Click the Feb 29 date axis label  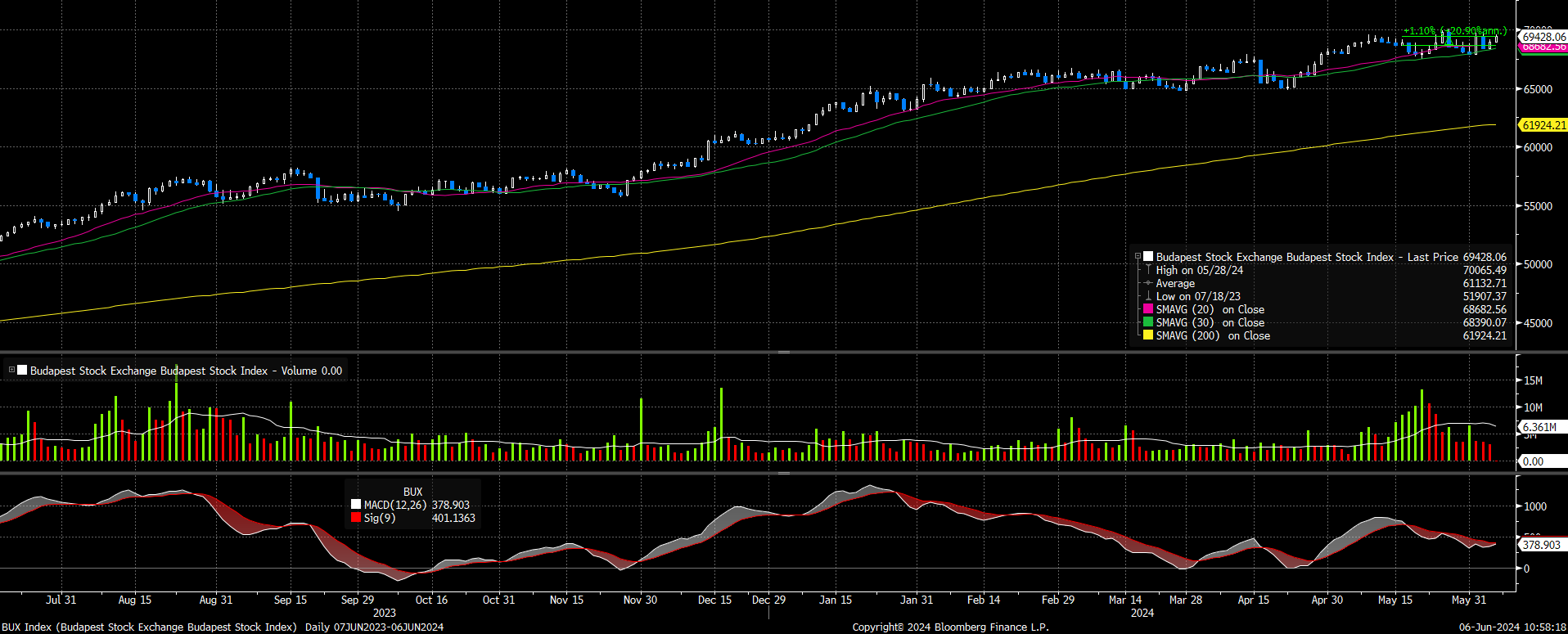1058,600
